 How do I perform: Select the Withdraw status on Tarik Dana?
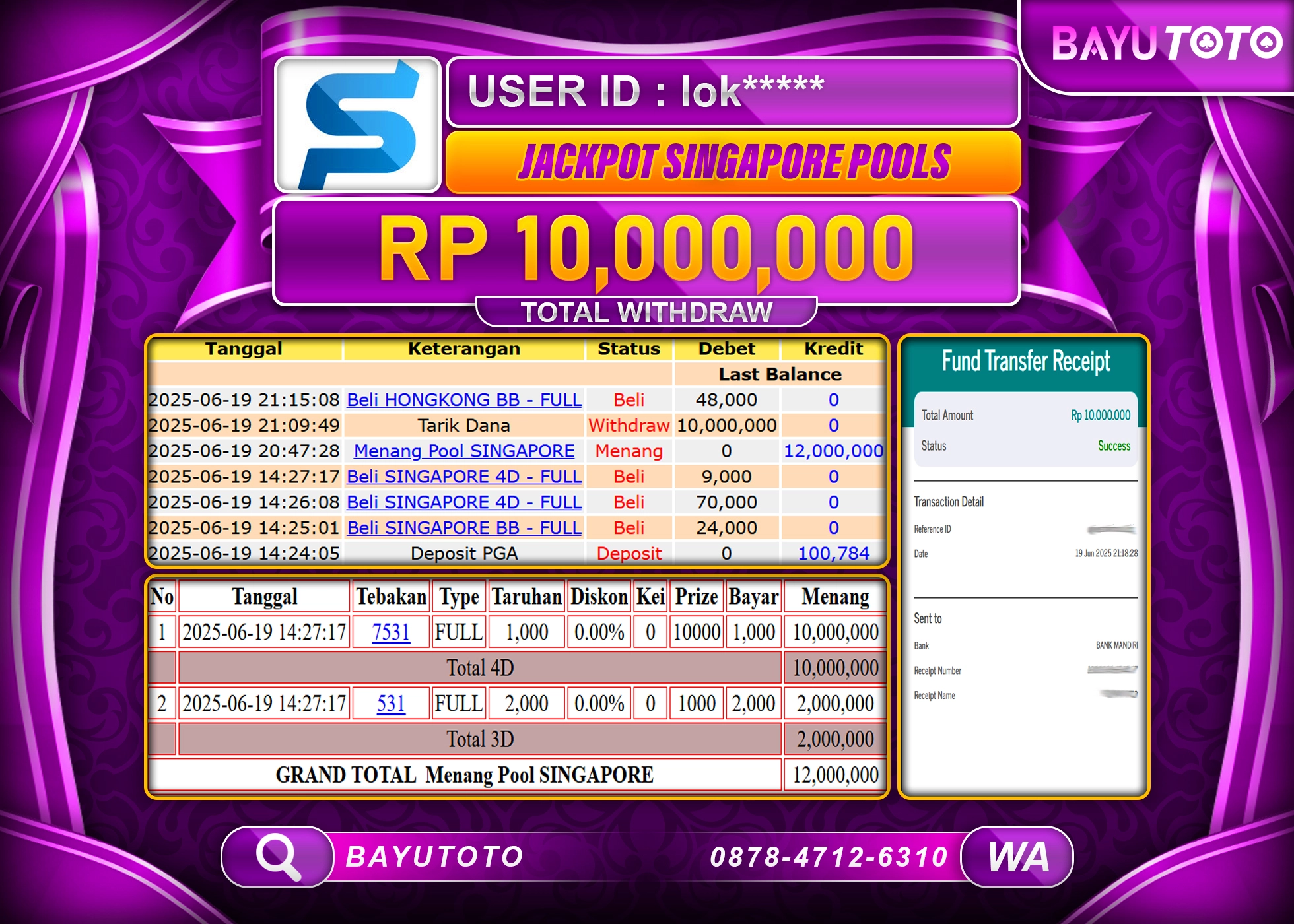(629, 425)
